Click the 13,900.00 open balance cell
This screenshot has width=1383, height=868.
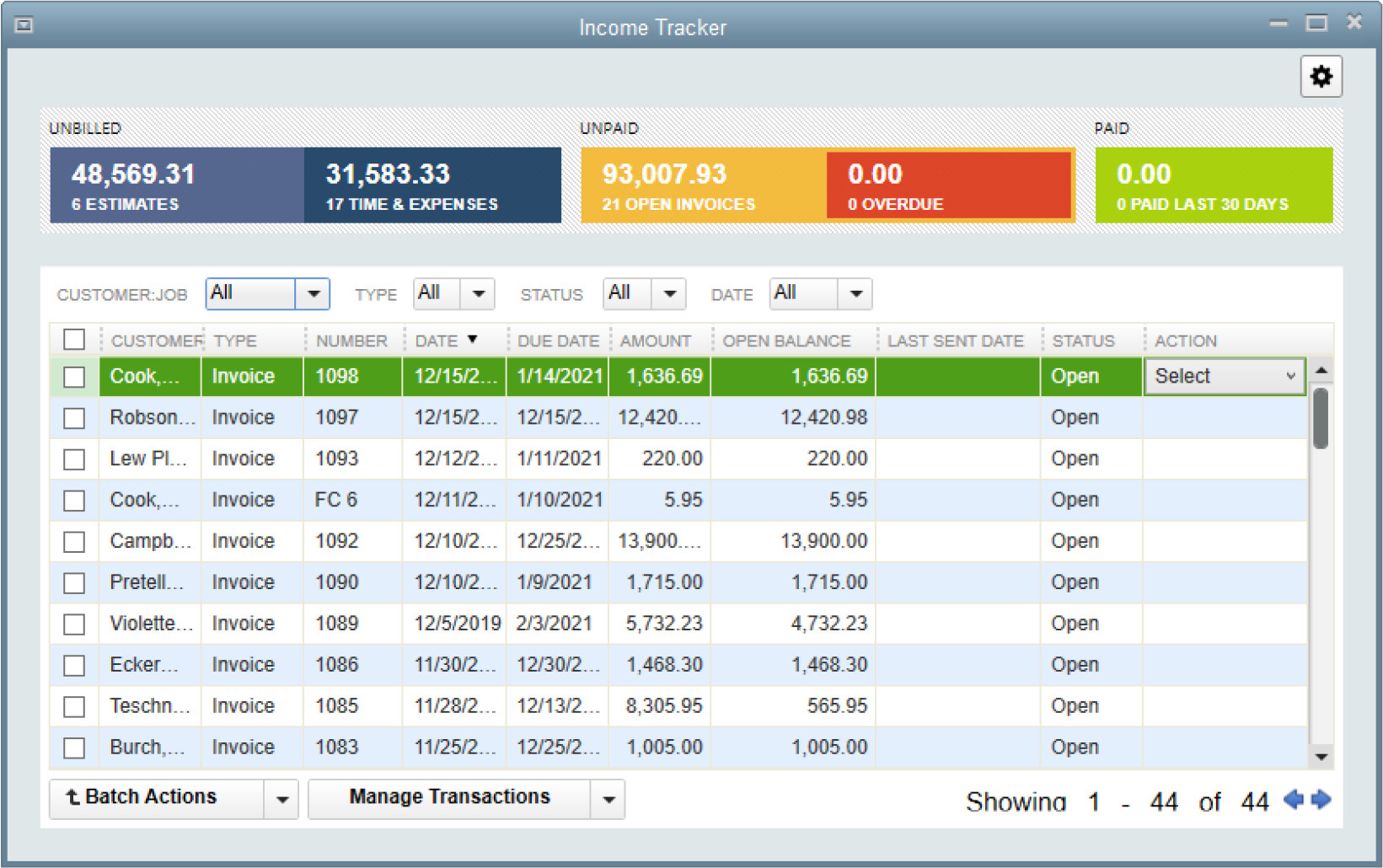792,542
